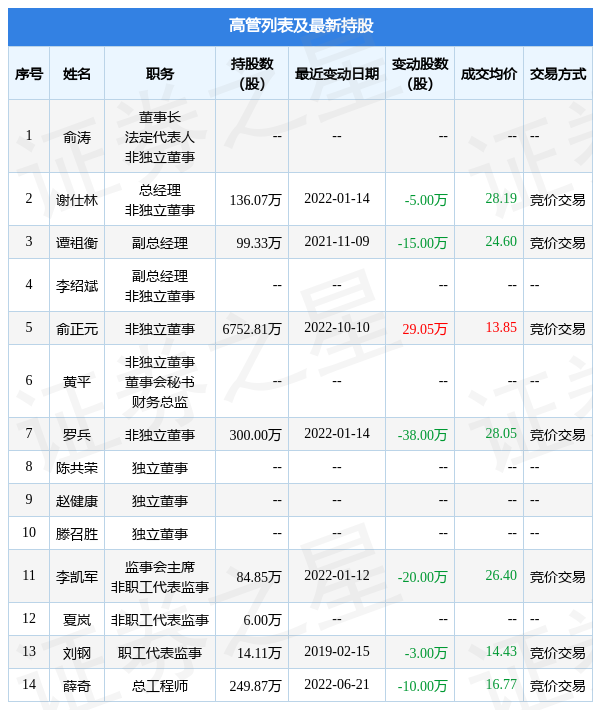The height and width of the screenshot is (710, 593).
Task: Click the date 2021-11-09
Action: [x=337, y=241]
